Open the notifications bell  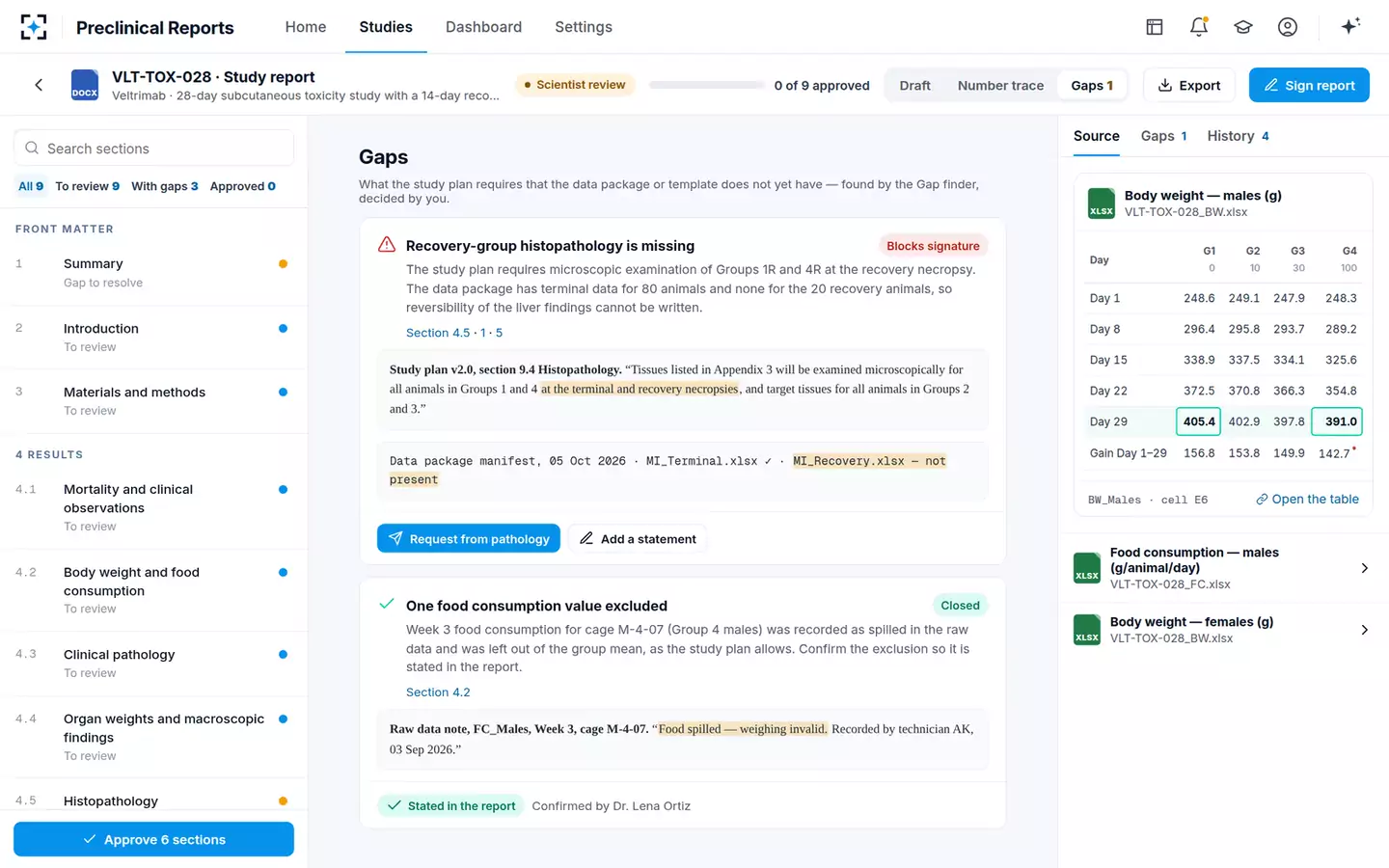tap(1199, 27)
